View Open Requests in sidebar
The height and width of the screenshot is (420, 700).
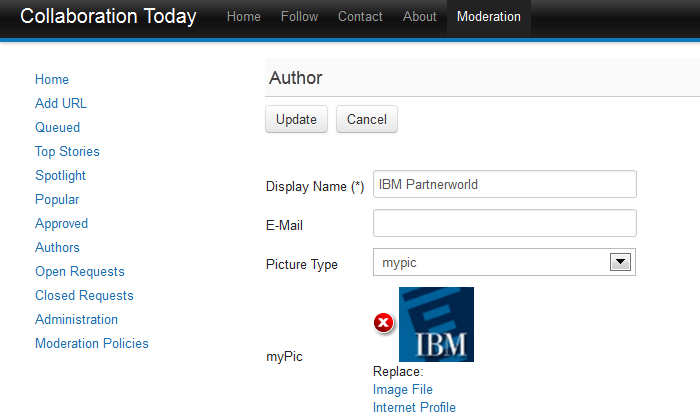(80, 272)
